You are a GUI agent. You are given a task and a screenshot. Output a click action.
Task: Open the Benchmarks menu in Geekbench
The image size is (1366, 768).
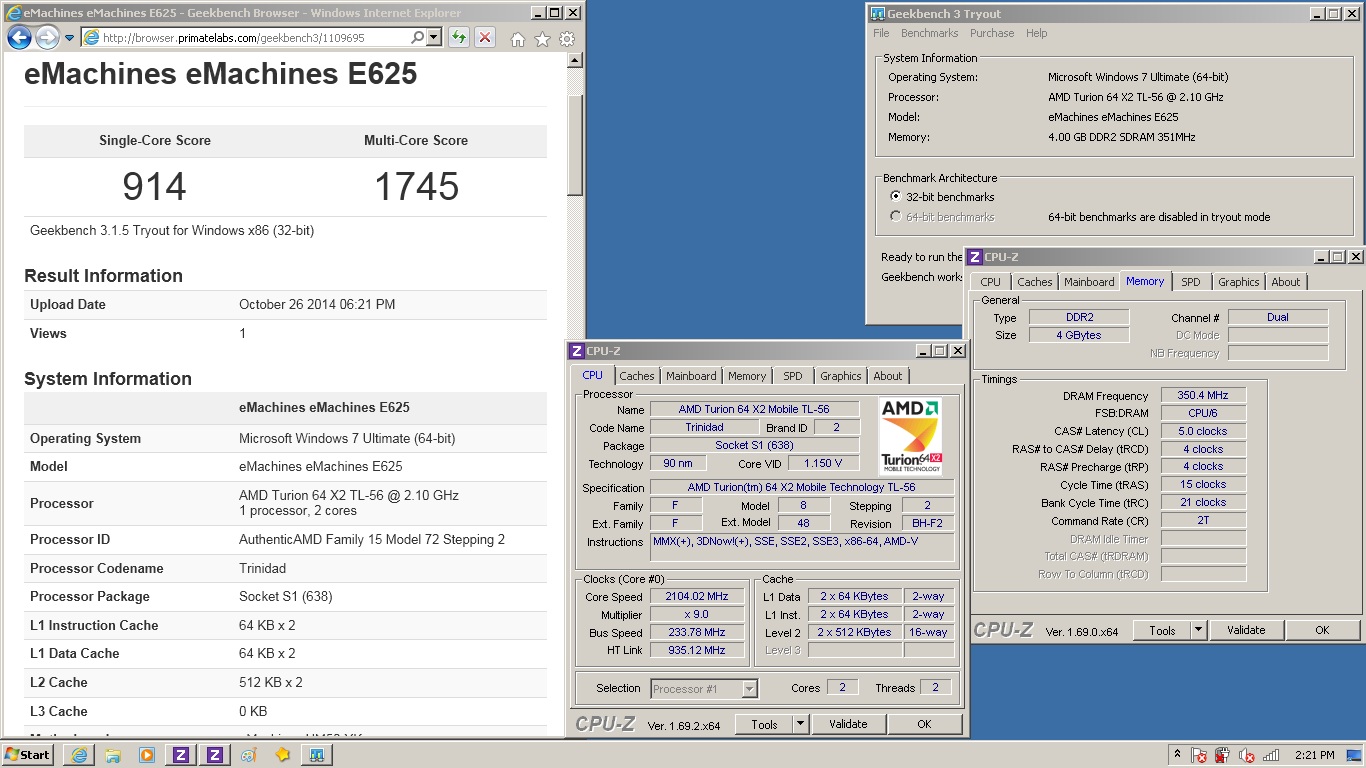click(x=930, y=33)
